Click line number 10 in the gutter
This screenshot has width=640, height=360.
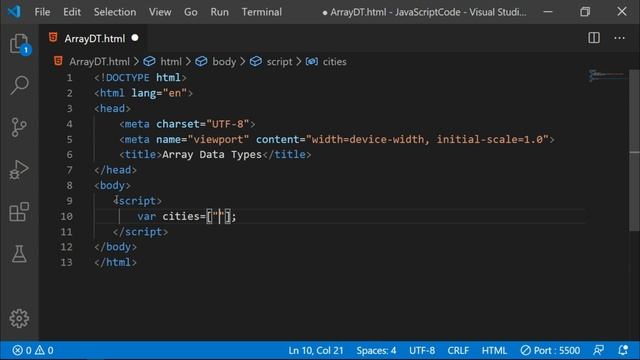coord(67,216)
